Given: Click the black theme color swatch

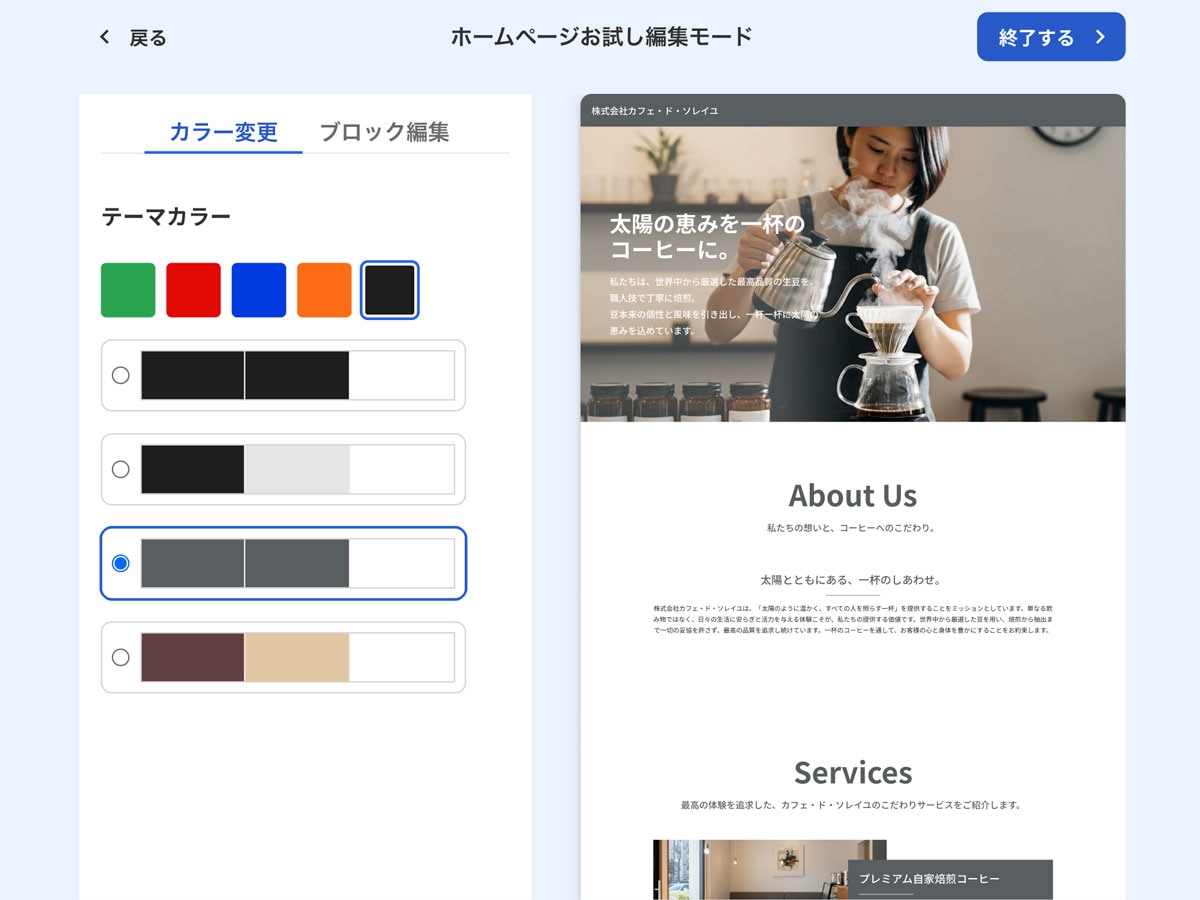Looking at the screenshot, I should (389, 290).
